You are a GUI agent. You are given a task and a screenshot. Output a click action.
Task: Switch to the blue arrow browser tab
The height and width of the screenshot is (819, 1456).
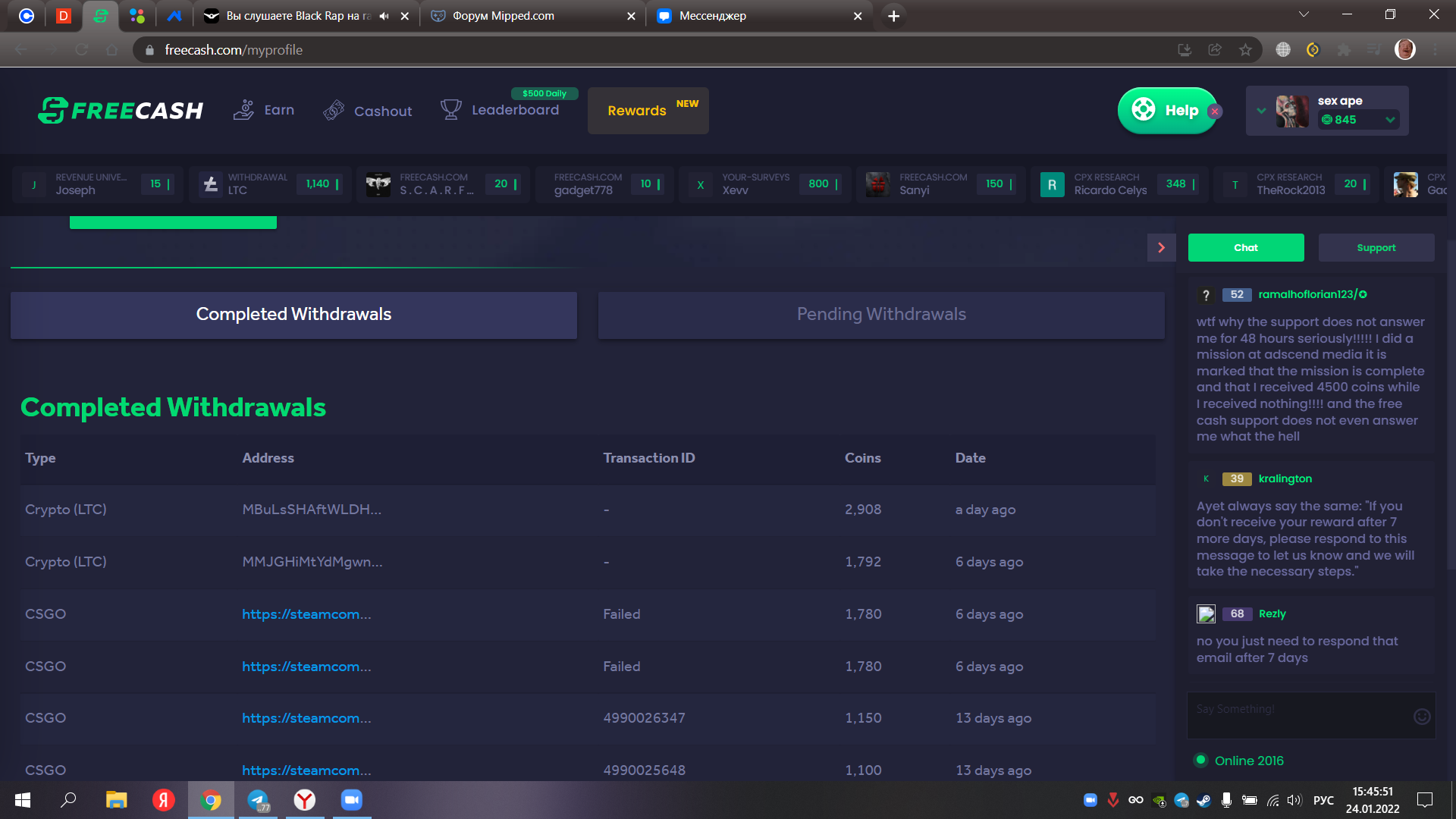tap(174, 16)
